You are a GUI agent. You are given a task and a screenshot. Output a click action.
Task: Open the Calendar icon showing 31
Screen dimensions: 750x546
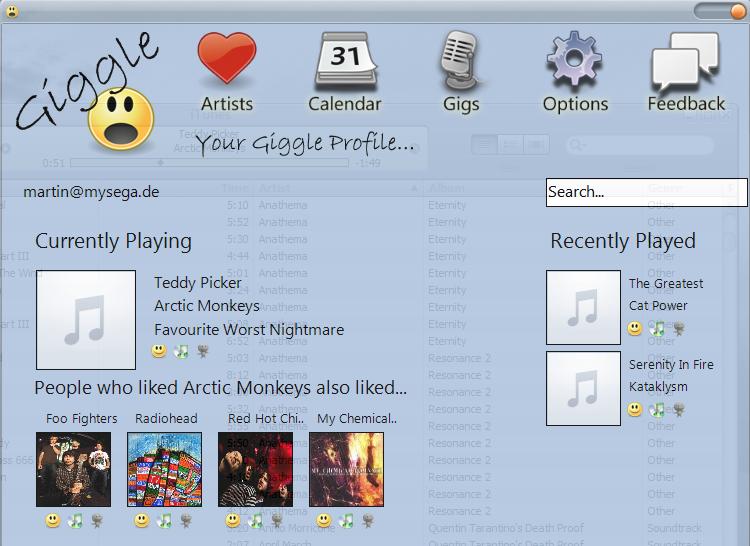pos(345,61)
